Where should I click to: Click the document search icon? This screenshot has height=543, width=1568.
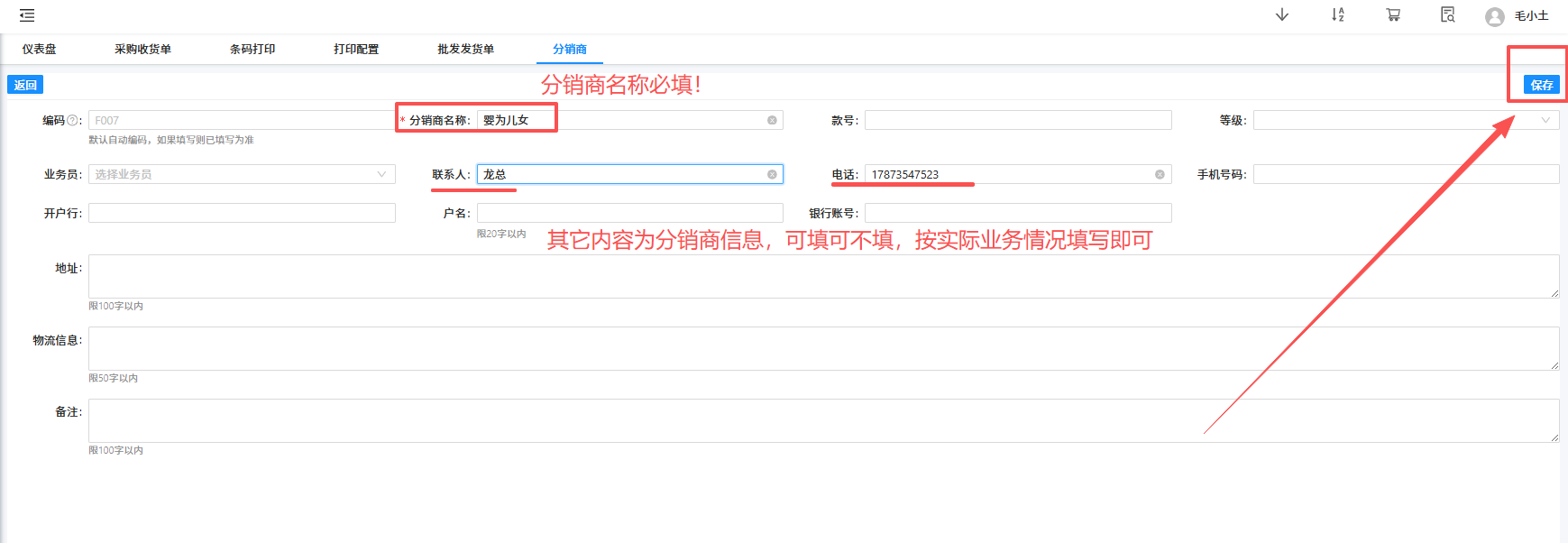click(1447, 15)
